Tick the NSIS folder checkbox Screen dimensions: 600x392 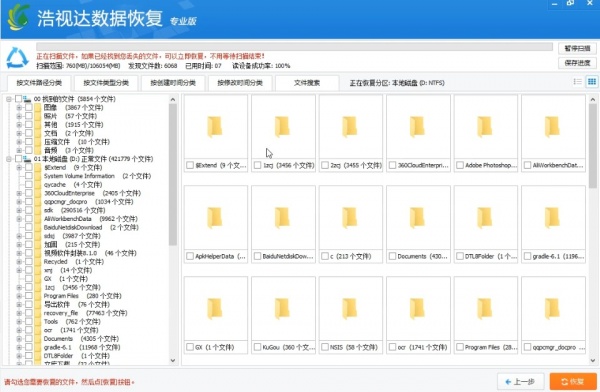[x=324, y=347]
